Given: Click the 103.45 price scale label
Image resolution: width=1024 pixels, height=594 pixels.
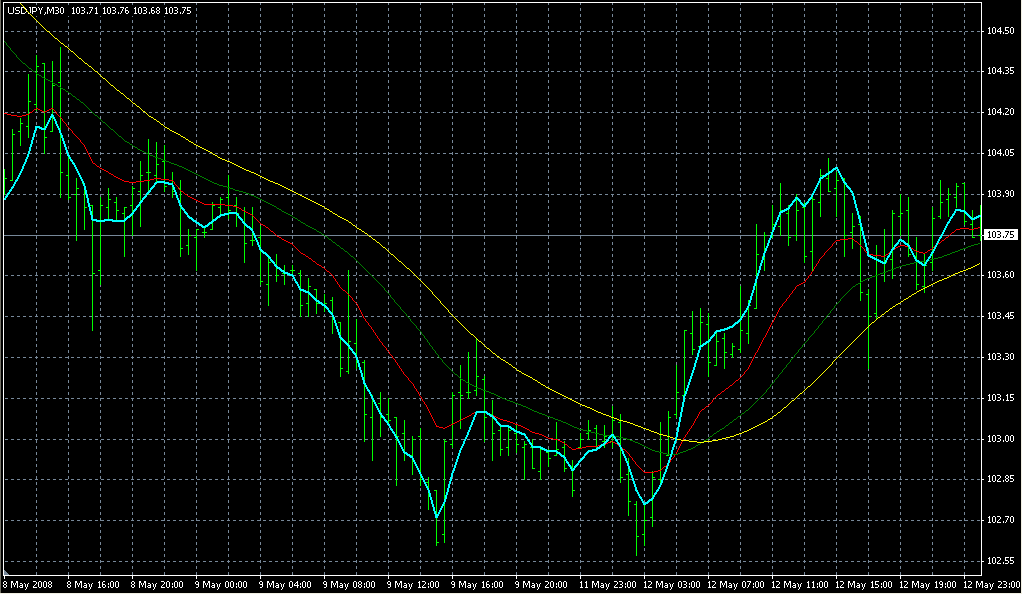Looking at the screenshot, I should 999,316.
